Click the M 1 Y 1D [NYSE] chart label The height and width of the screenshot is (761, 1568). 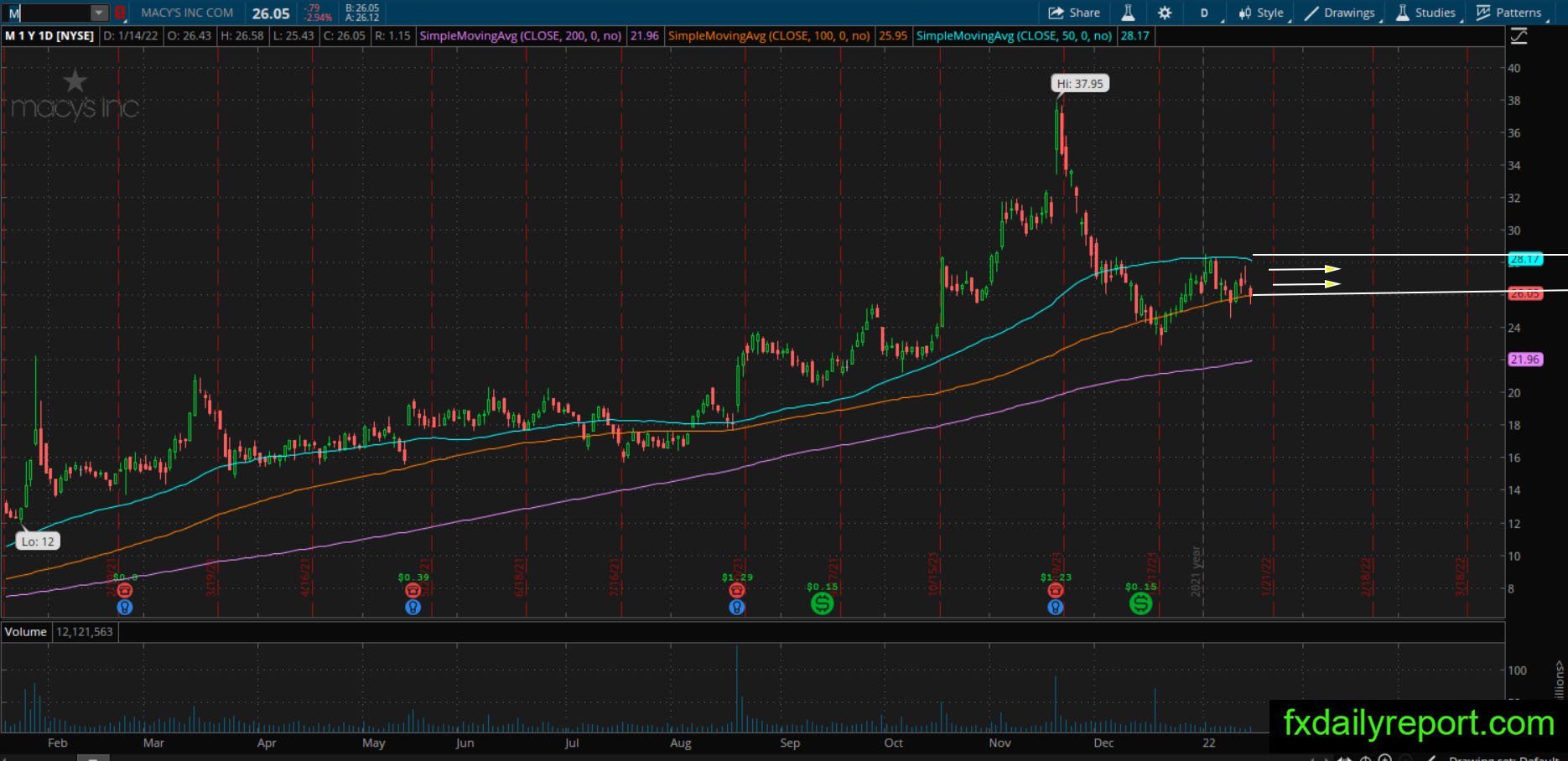click(49, 36)
